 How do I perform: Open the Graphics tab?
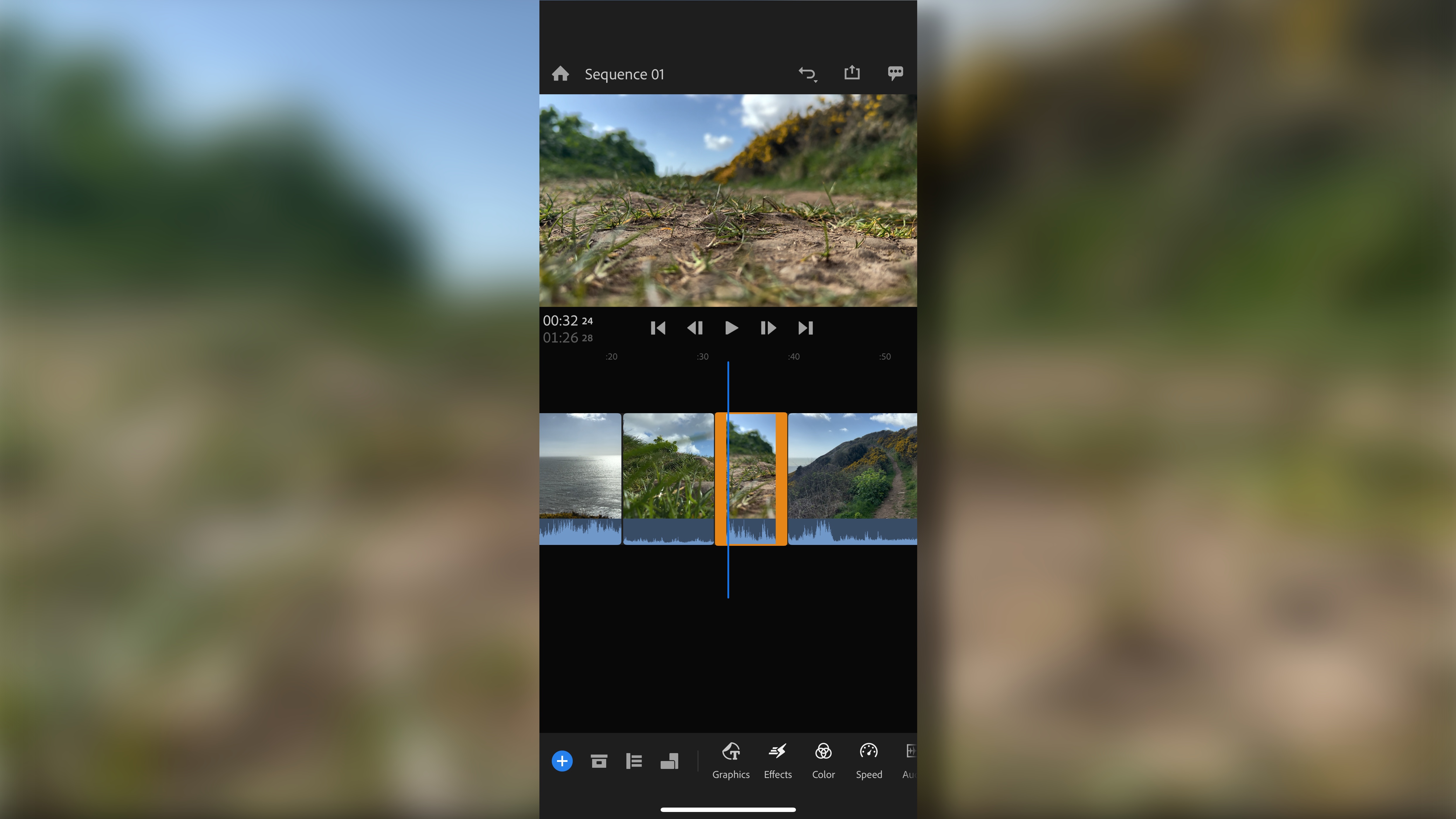pyautogui.click(x=731, y=761)
